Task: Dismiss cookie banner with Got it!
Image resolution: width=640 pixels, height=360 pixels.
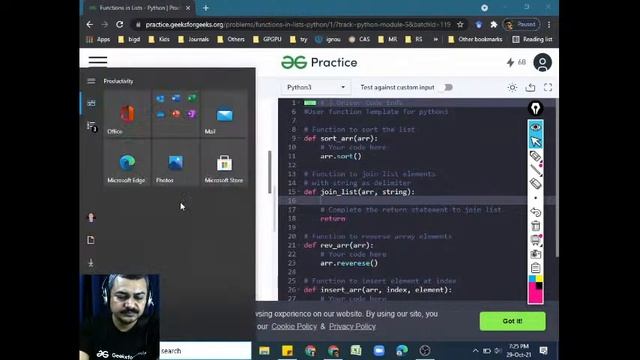Action: 512,321
